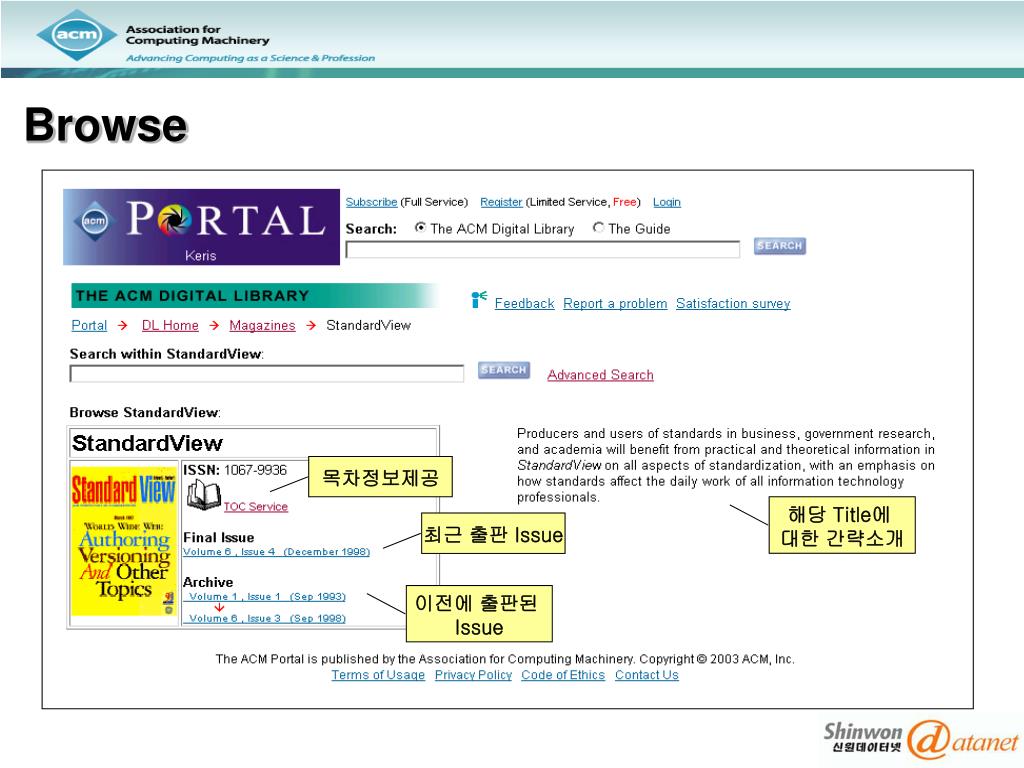Click THE ACM DIGITAL LIBRARY banner heading
This screenshot has width=1024, height=768.
[255, 296]
